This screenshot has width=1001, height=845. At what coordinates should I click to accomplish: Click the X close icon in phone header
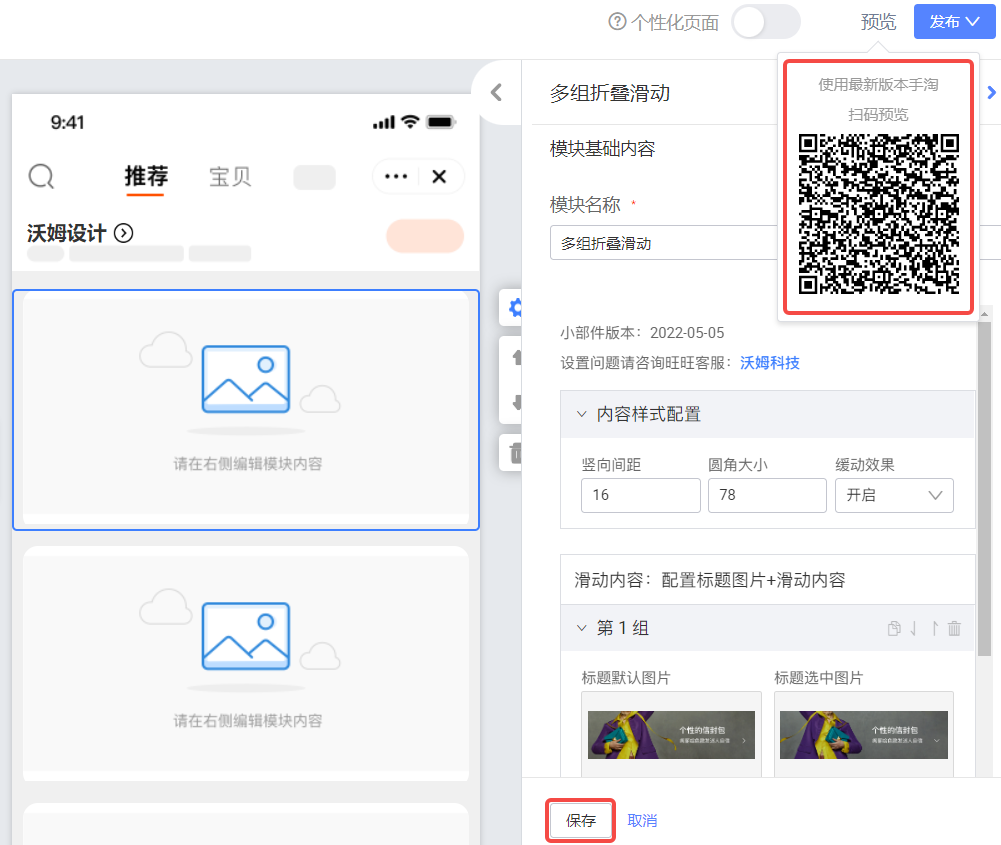(439, 177)
